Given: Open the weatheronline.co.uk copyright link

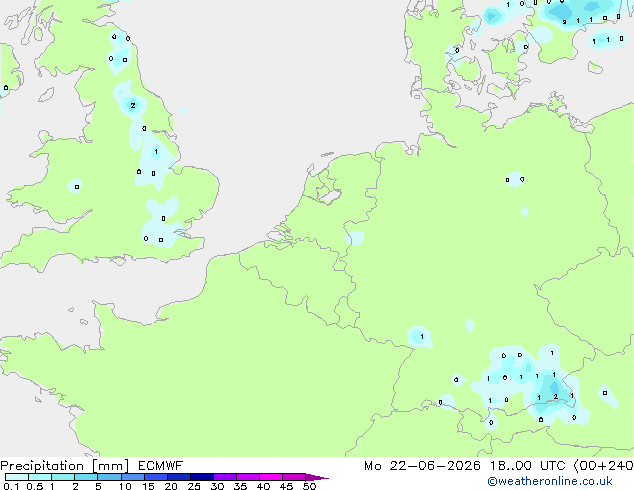Looking at the screenshot, I should coord(549,481).
